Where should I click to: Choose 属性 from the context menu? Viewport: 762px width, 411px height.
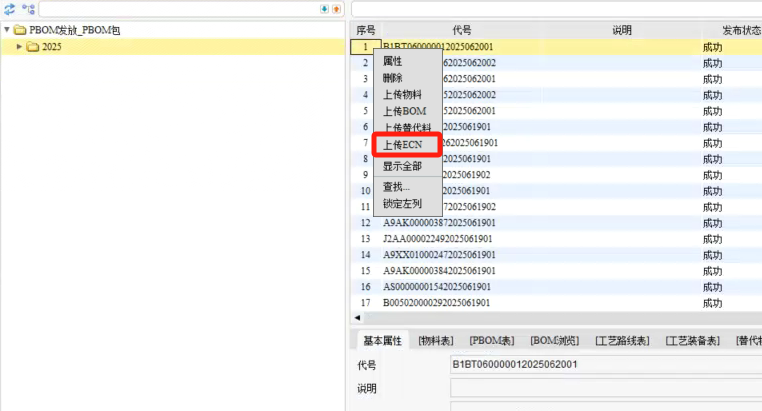pyautogui.click(x=393, y=61)
